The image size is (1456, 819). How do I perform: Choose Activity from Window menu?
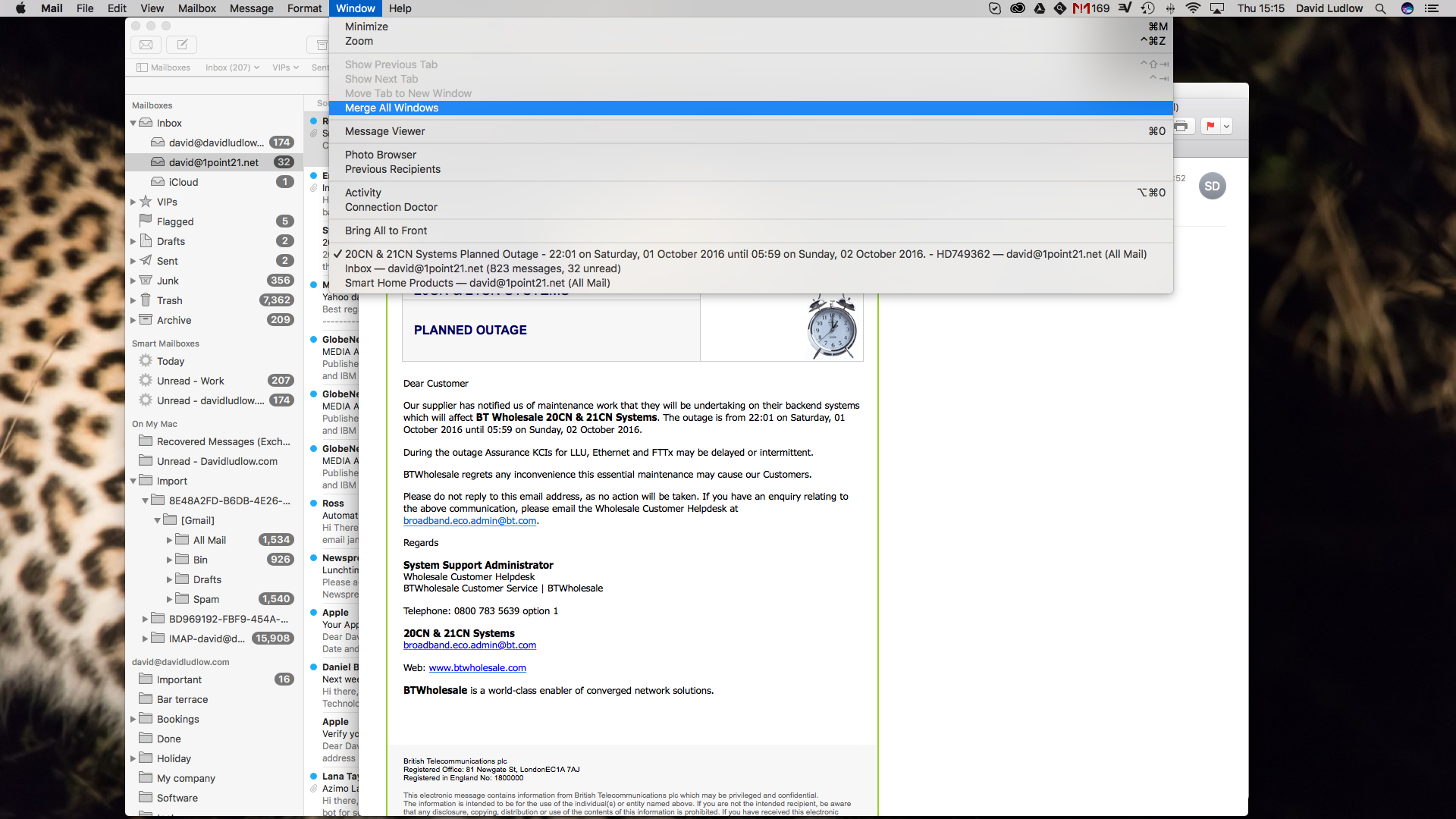click(751, 193)
